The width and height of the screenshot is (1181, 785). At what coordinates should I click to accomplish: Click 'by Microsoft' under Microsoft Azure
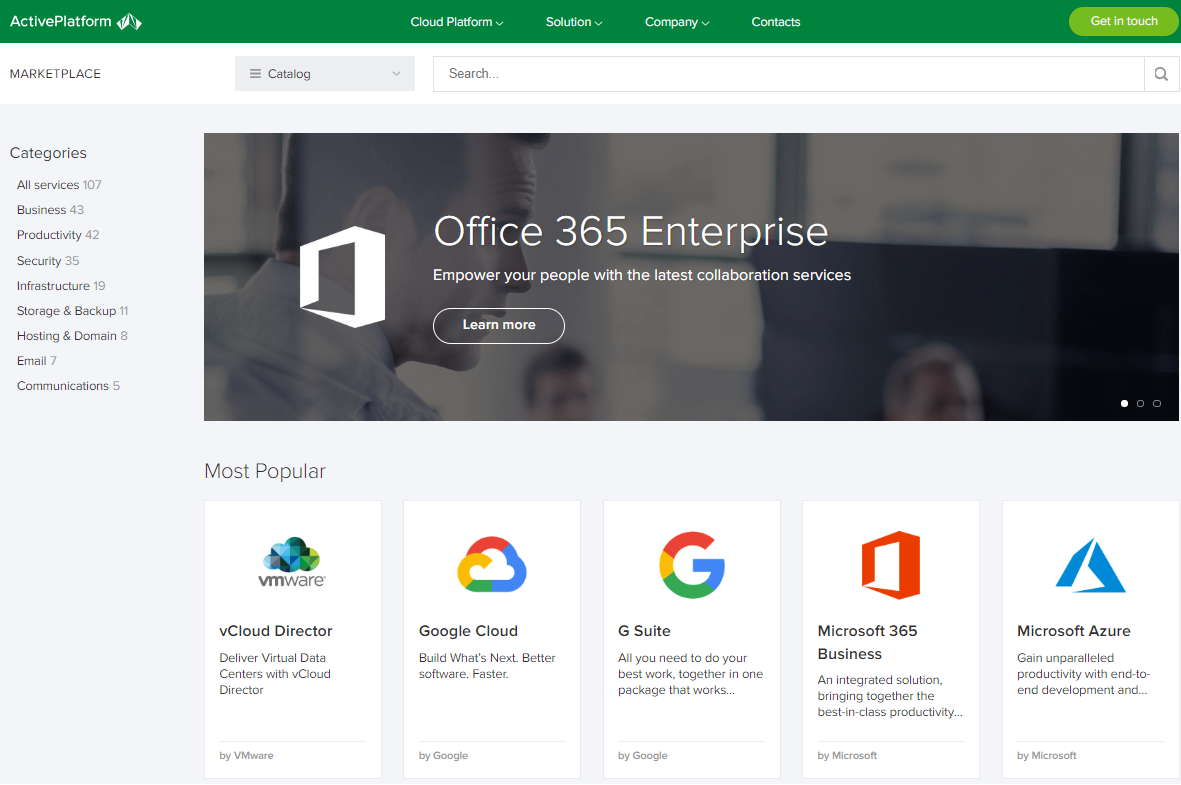(x=1047, y=756)
